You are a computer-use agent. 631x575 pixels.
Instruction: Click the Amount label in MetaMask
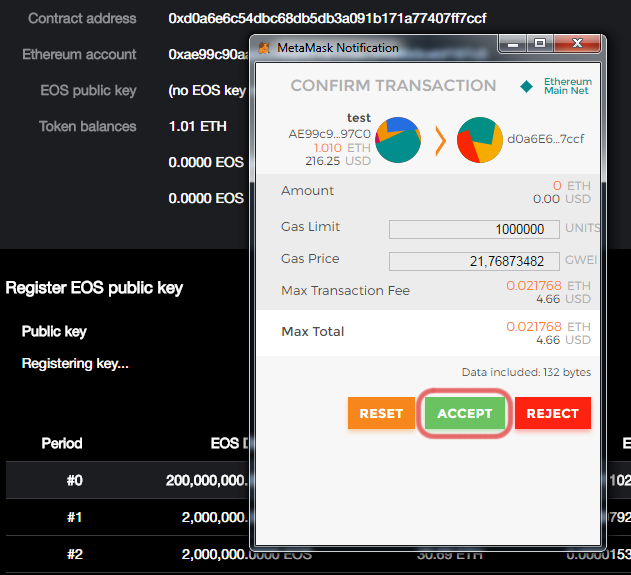tap(307, 190)
